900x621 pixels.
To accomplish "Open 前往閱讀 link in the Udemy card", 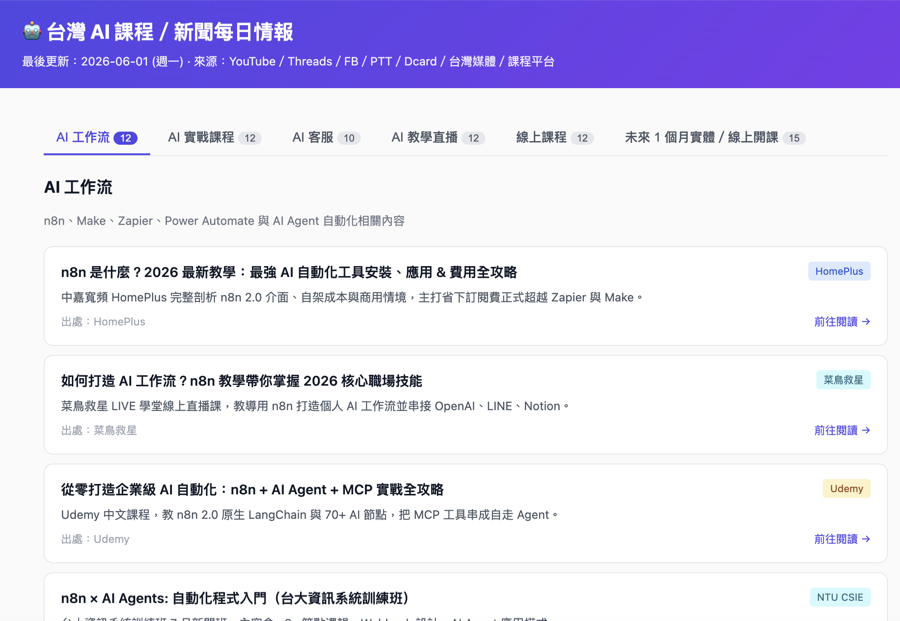I will tap(842, 539).
